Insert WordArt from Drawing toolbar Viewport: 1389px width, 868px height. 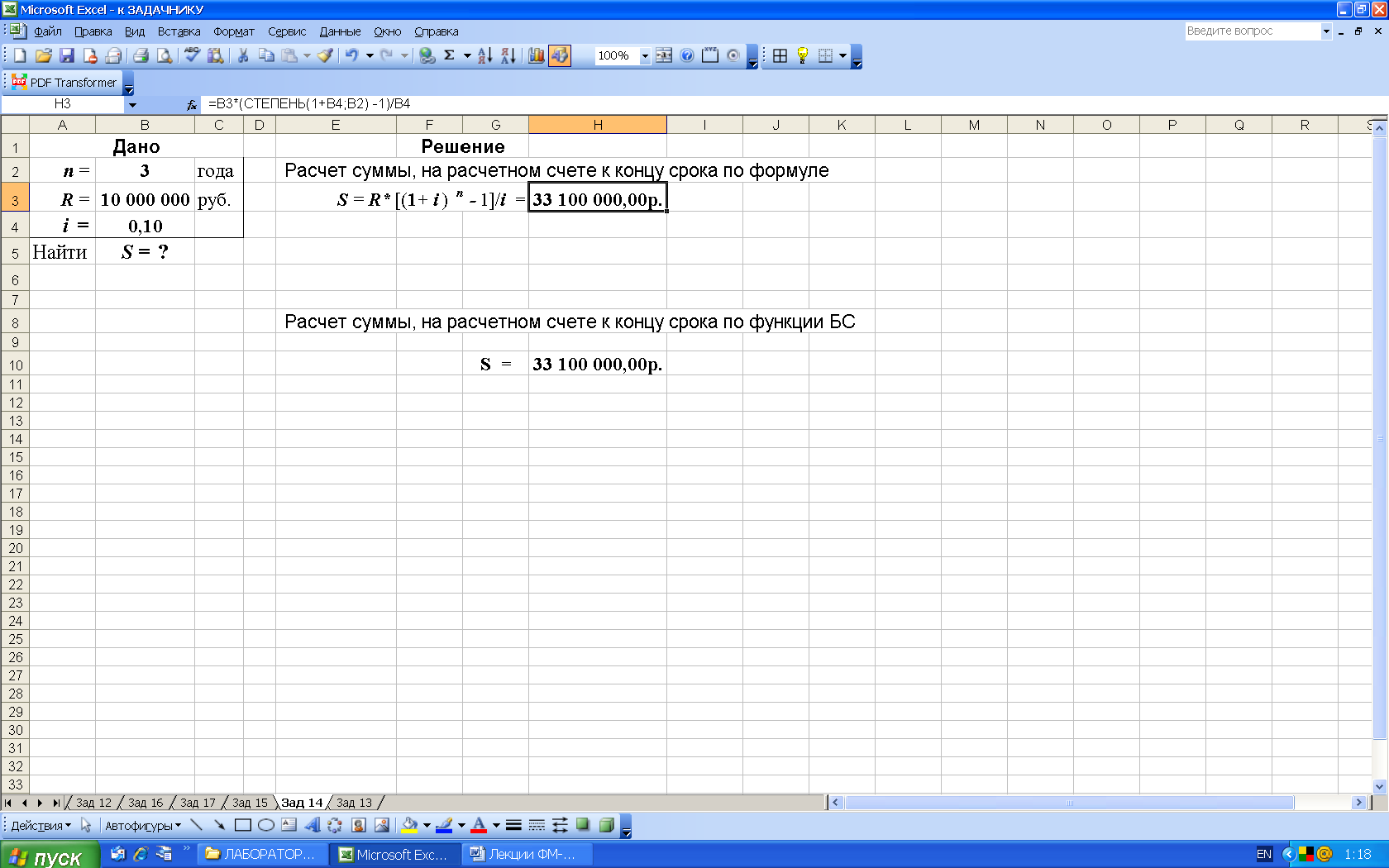312,825
